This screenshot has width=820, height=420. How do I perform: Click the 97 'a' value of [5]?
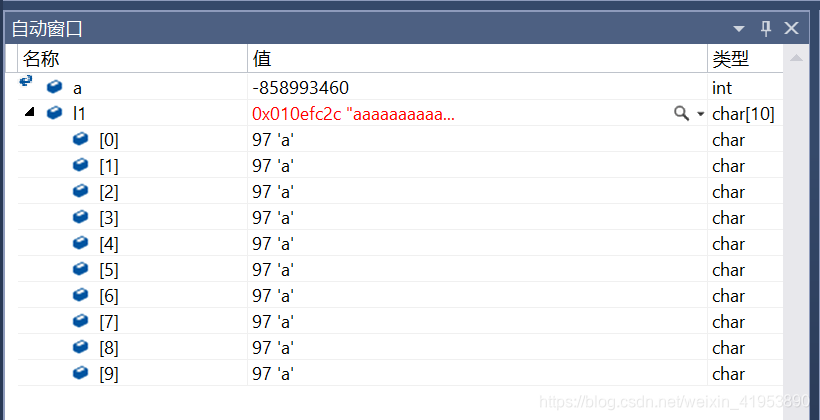[272, 270]
